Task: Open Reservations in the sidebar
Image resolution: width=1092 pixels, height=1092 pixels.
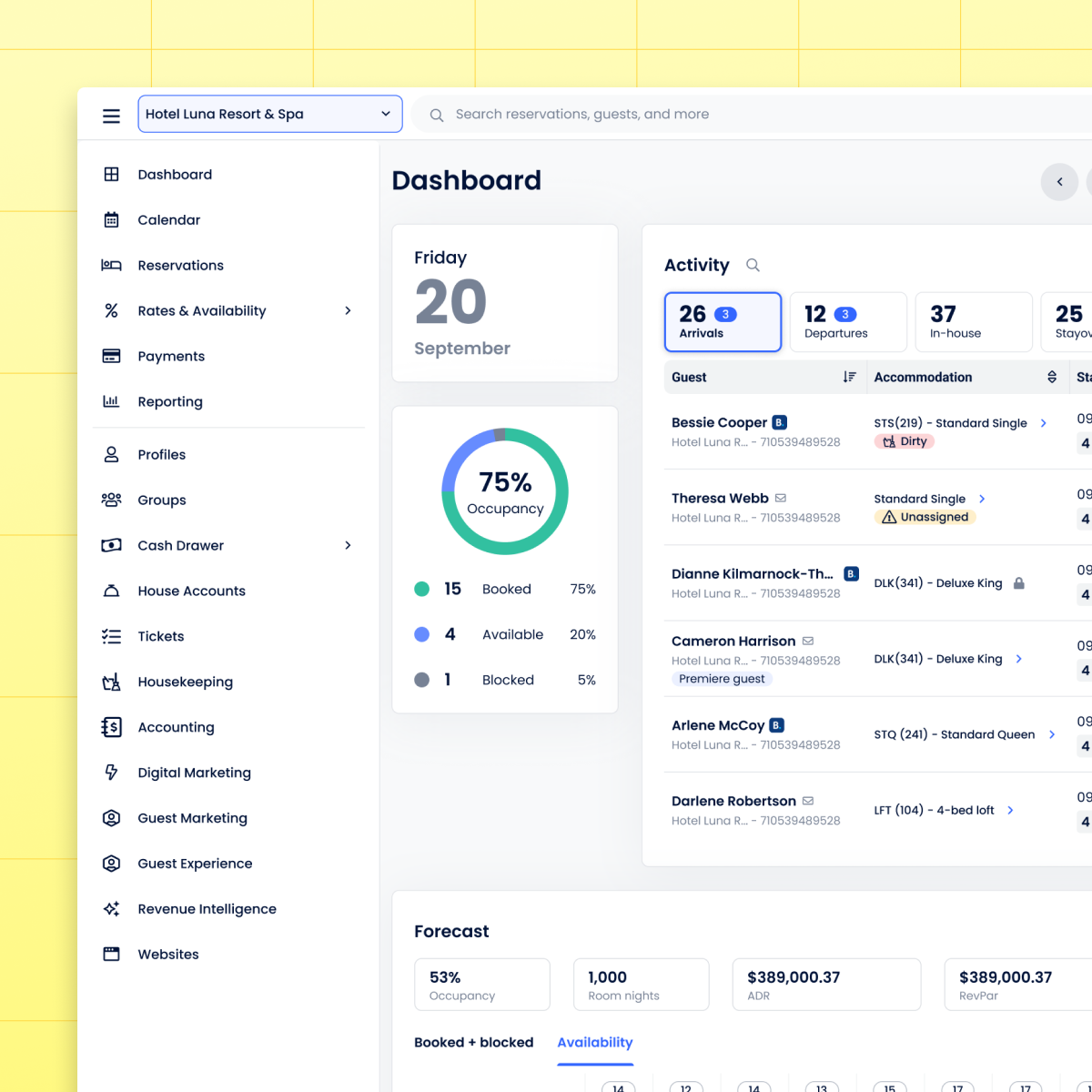Action: click(180, 265)
